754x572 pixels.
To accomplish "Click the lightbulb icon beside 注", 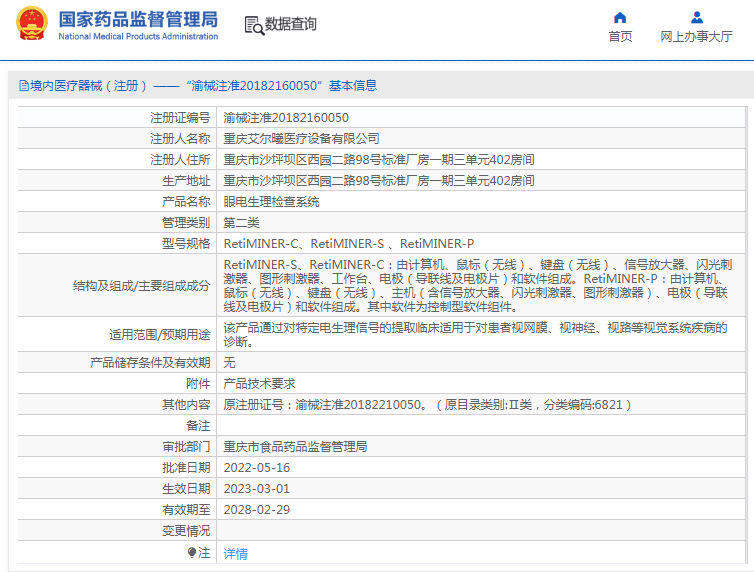I will (192, 552).
